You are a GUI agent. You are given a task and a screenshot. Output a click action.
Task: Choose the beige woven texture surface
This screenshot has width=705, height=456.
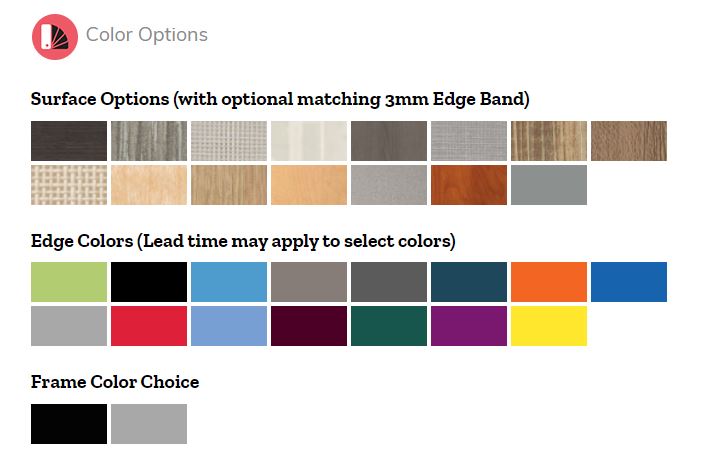tap(69, 185)
